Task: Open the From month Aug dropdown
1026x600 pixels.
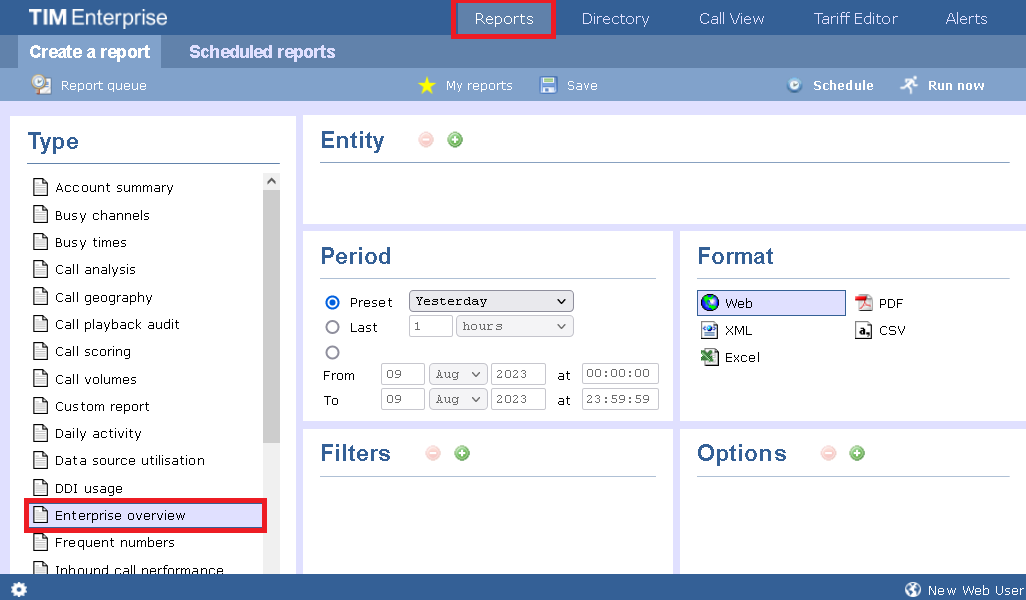Action: click(457, 374)
